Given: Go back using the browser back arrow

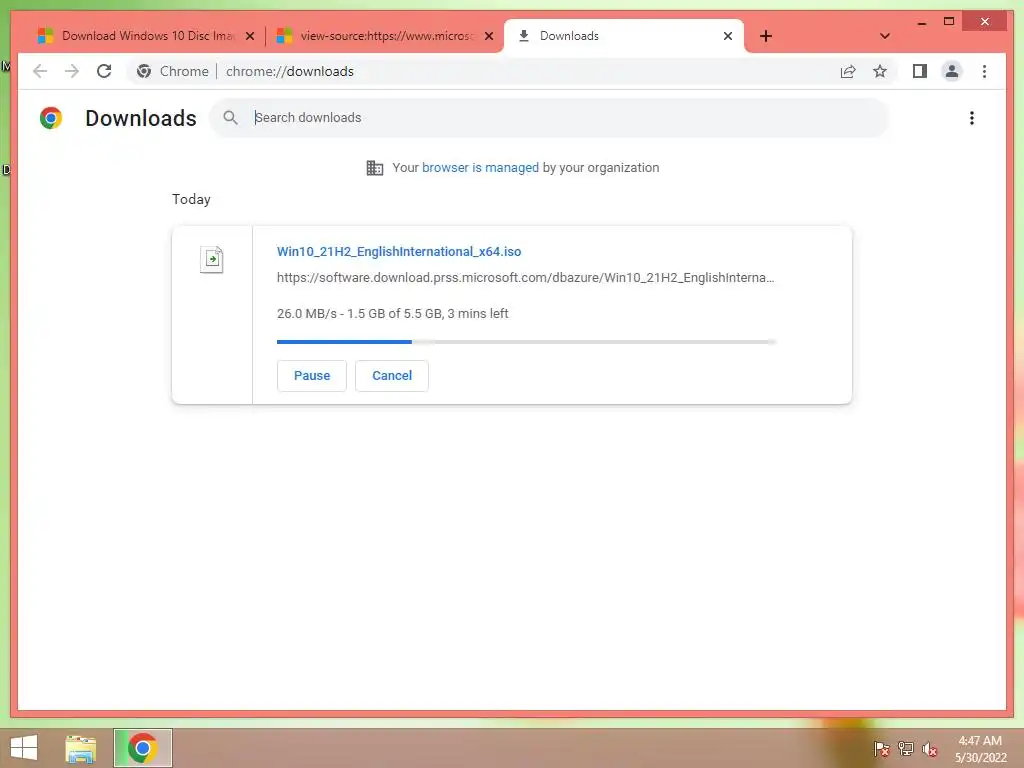Looking at the screenshot, I should click(x=40, y=71).
